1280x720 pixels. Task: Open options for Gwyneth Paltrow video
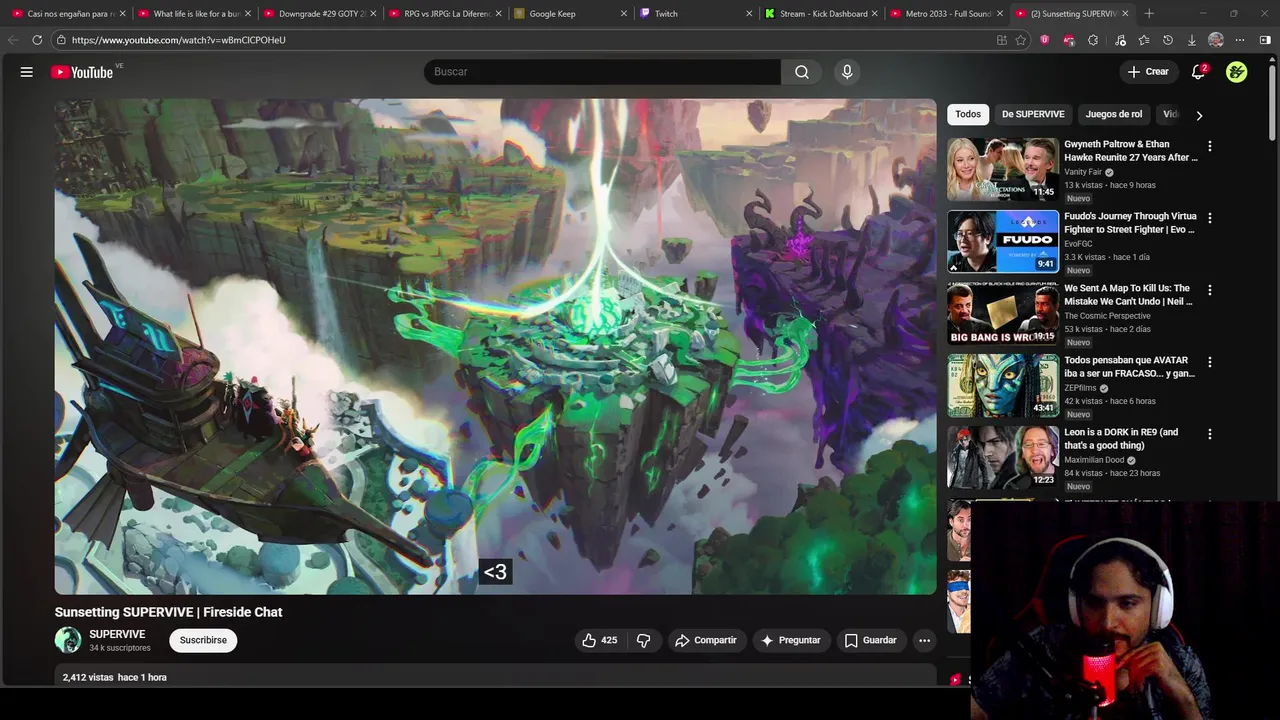tap(1209, 146)
